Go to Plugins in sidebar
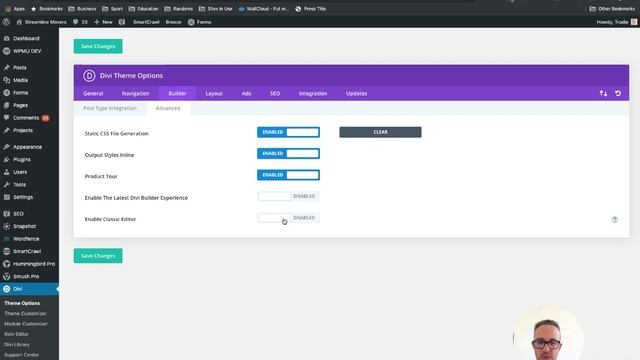The image size is (640, 360). coord(22,160)
